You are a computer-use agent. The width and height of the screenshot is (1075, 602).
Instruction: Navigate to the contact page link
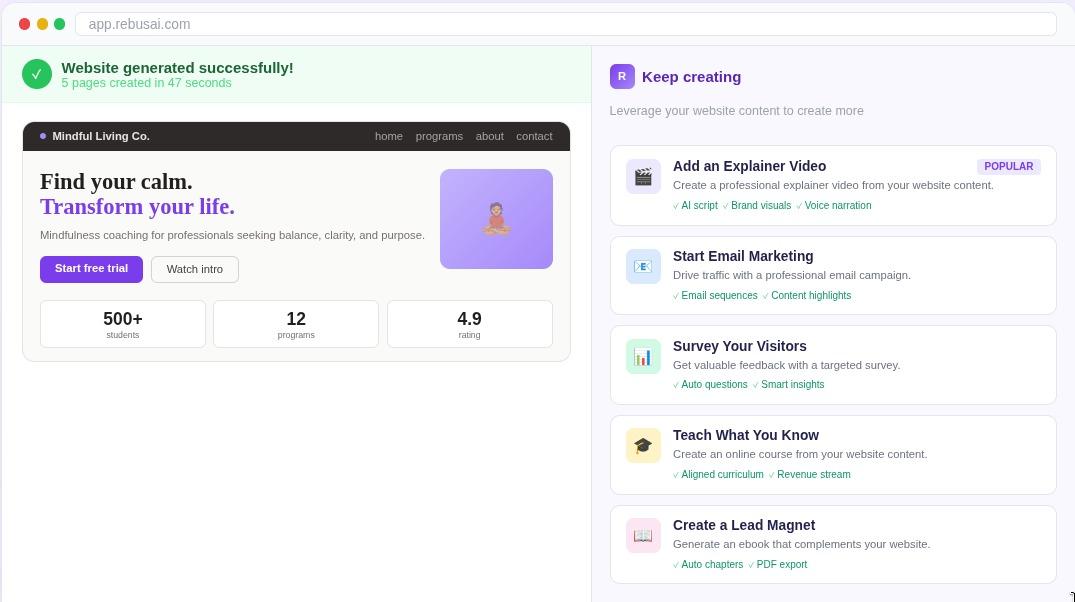point(534,136)
